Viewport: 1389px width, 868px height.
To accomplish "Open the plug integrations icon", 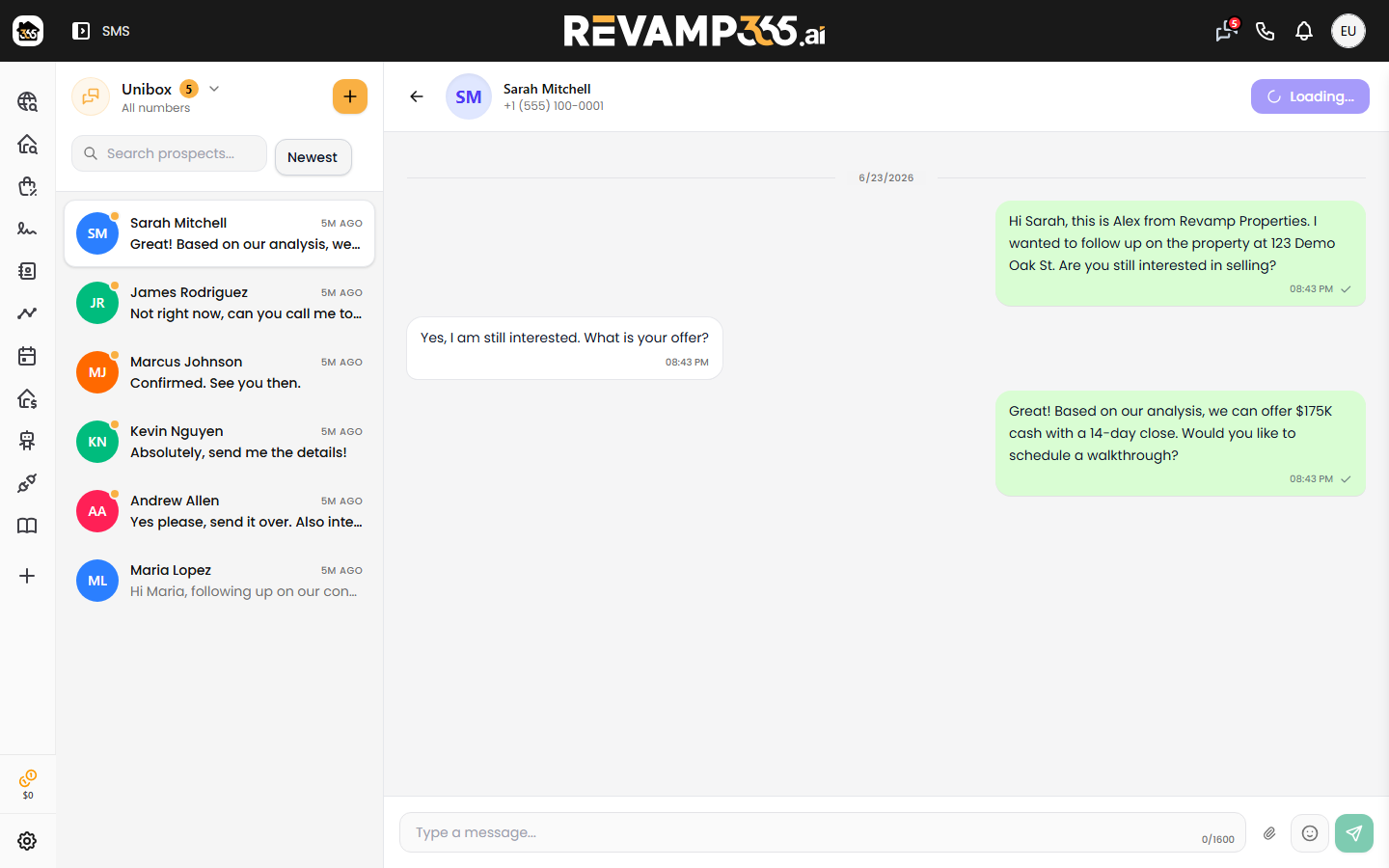I will click(27, 483).
